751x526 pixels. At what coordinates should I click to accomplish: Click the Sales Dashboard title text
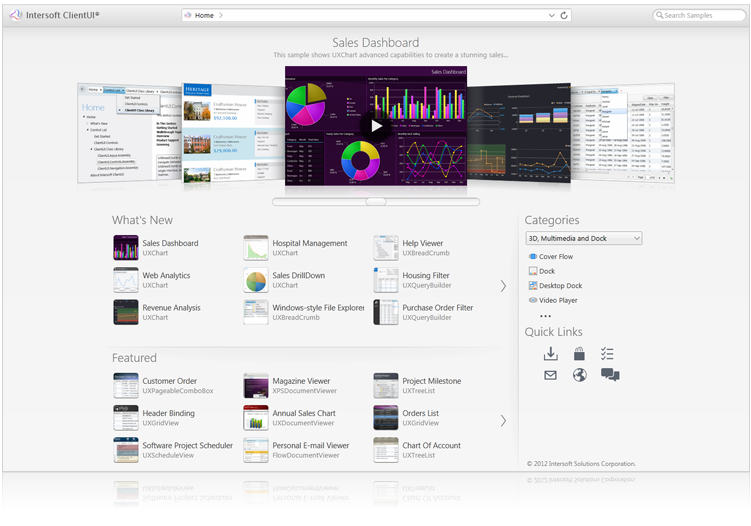(376, 43)
